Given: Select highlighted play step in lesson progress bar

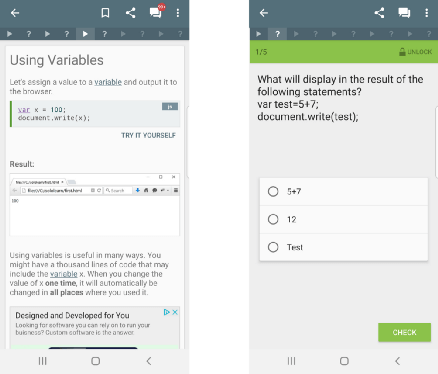Looking at the screenshot, I should tap(86, 34).
